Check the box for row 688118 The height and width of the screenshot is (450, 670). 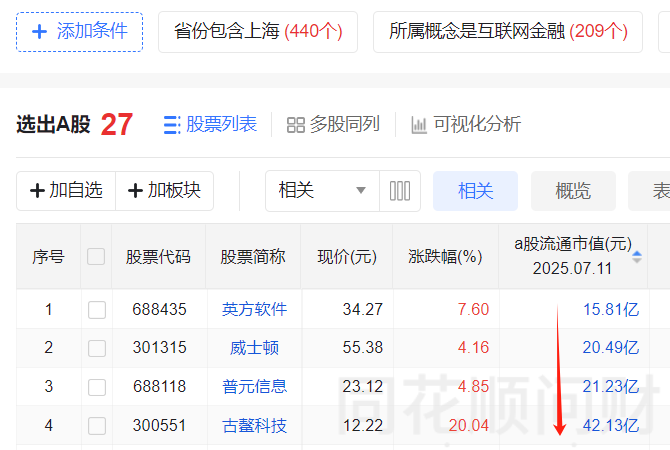[97, 387]
